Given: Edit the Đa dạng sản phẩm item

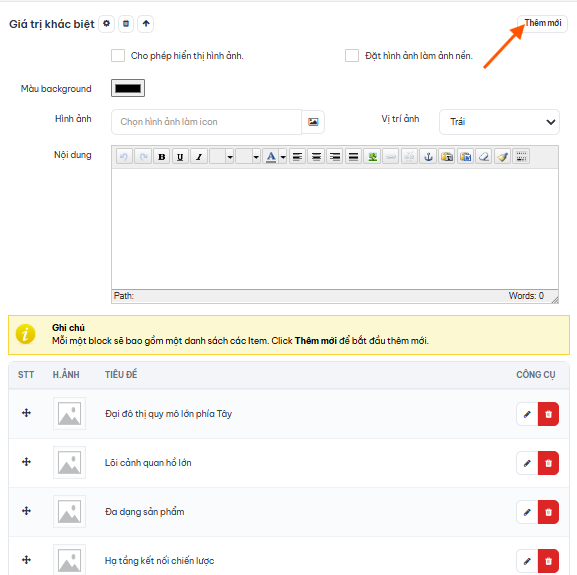Looking at the screenshot, I should tap(527, 512).
